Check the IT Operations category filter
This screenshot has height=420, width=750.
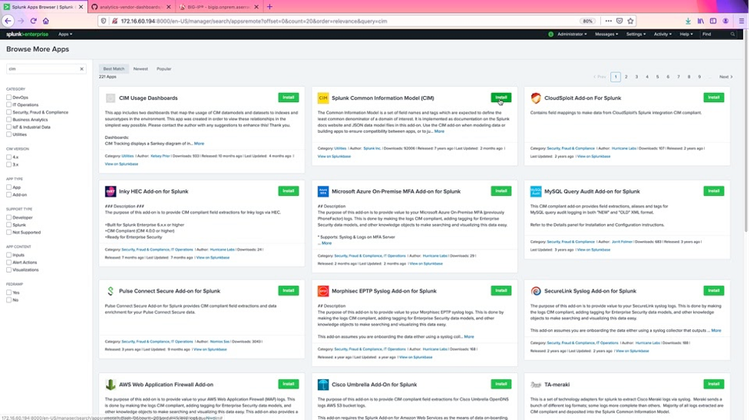click(x=9, y=105)
